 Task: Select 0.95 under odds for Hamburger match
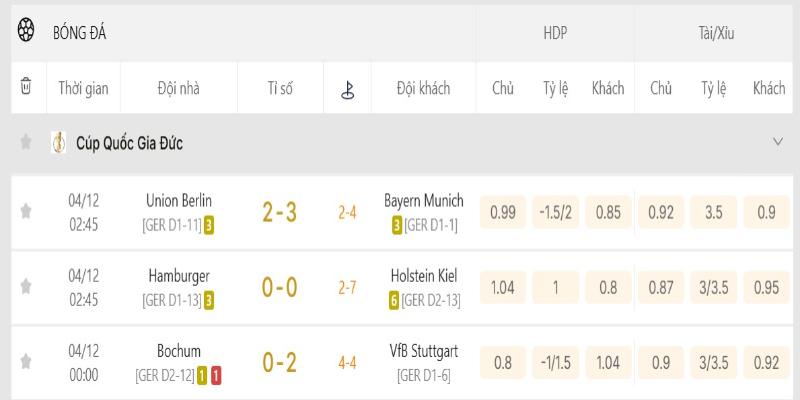point(767,287)
